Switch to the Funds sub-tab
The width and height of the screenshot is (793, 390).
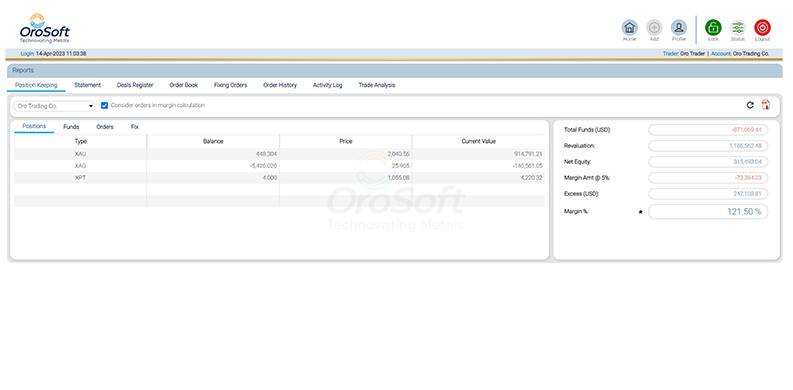(71, 127)
